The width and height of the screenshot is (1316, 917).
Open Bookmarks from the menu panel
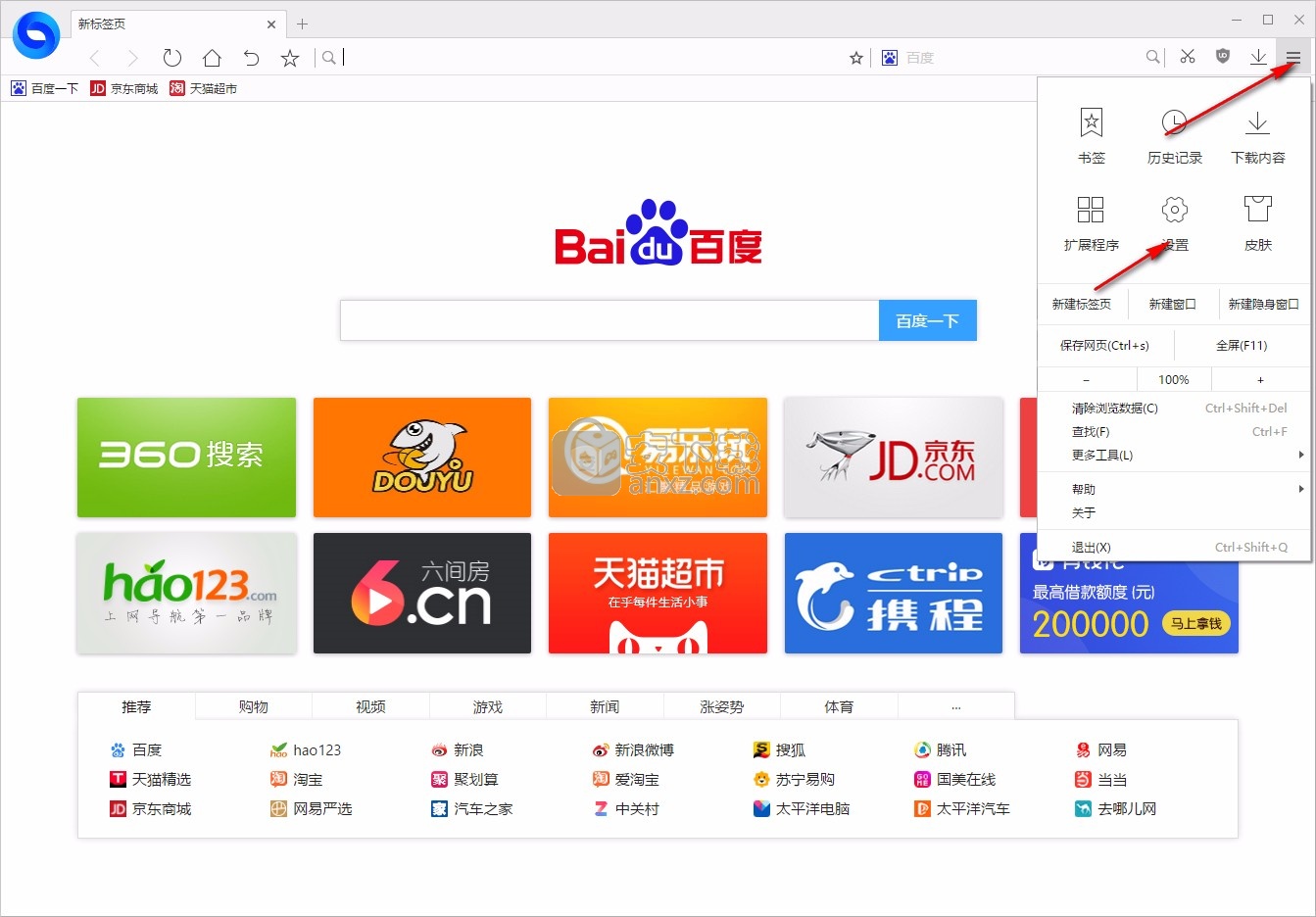click(x=1091, y=136)
